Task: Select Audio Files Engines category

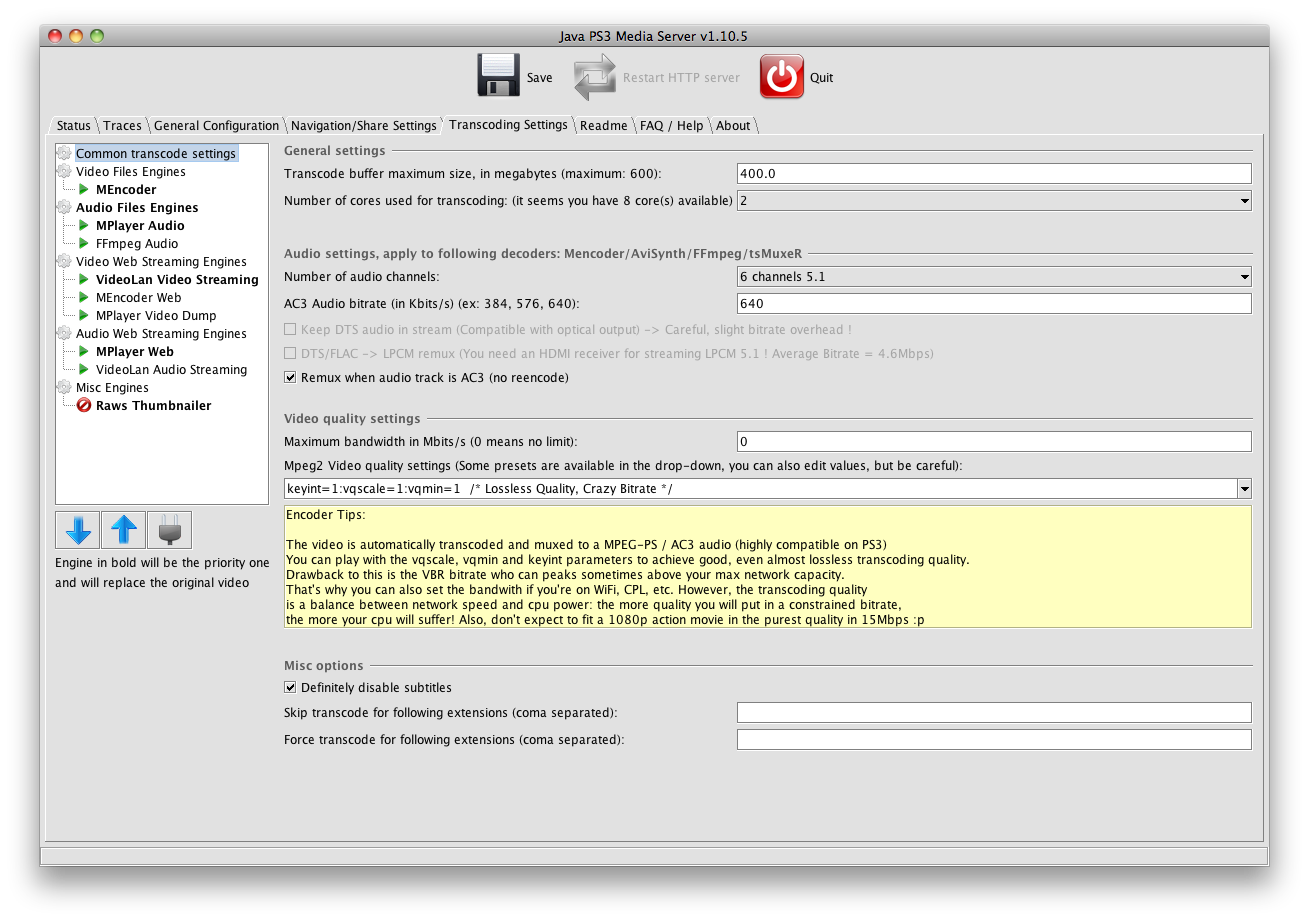Action: tap(137, 208)
